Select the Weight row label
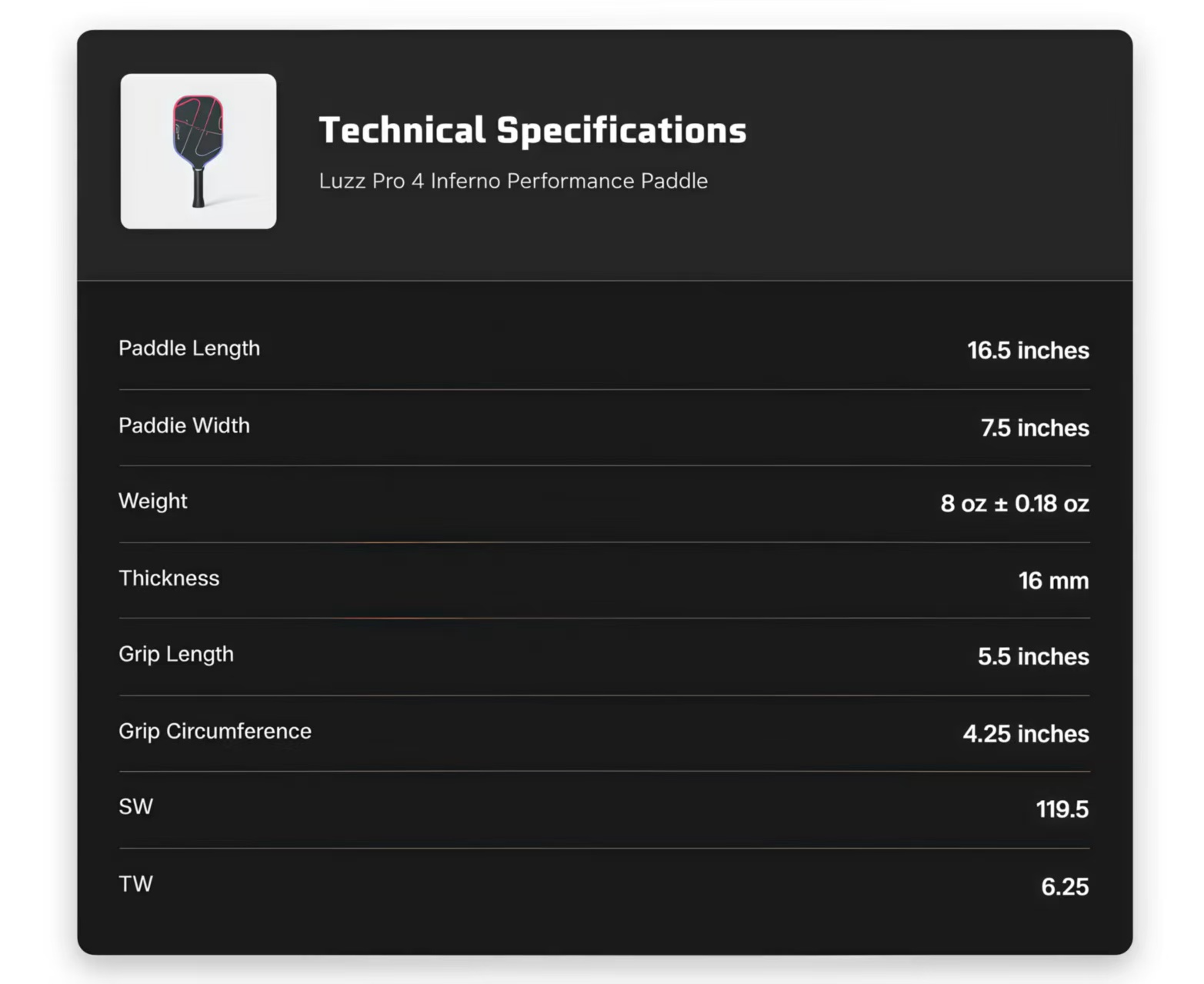The height and width of the screenshot is (984, 1204). tap(153, 501)
